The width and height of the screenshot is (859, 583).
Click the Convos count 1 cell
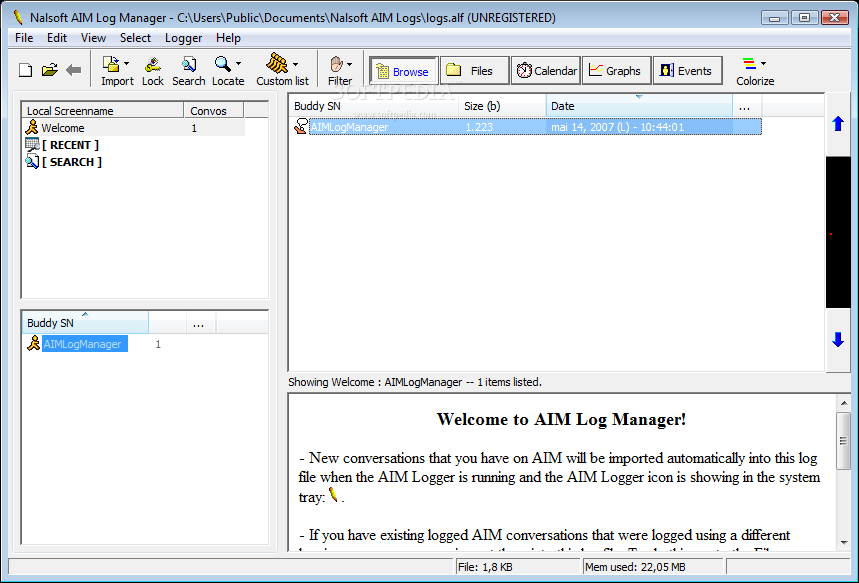coord(194,128)
